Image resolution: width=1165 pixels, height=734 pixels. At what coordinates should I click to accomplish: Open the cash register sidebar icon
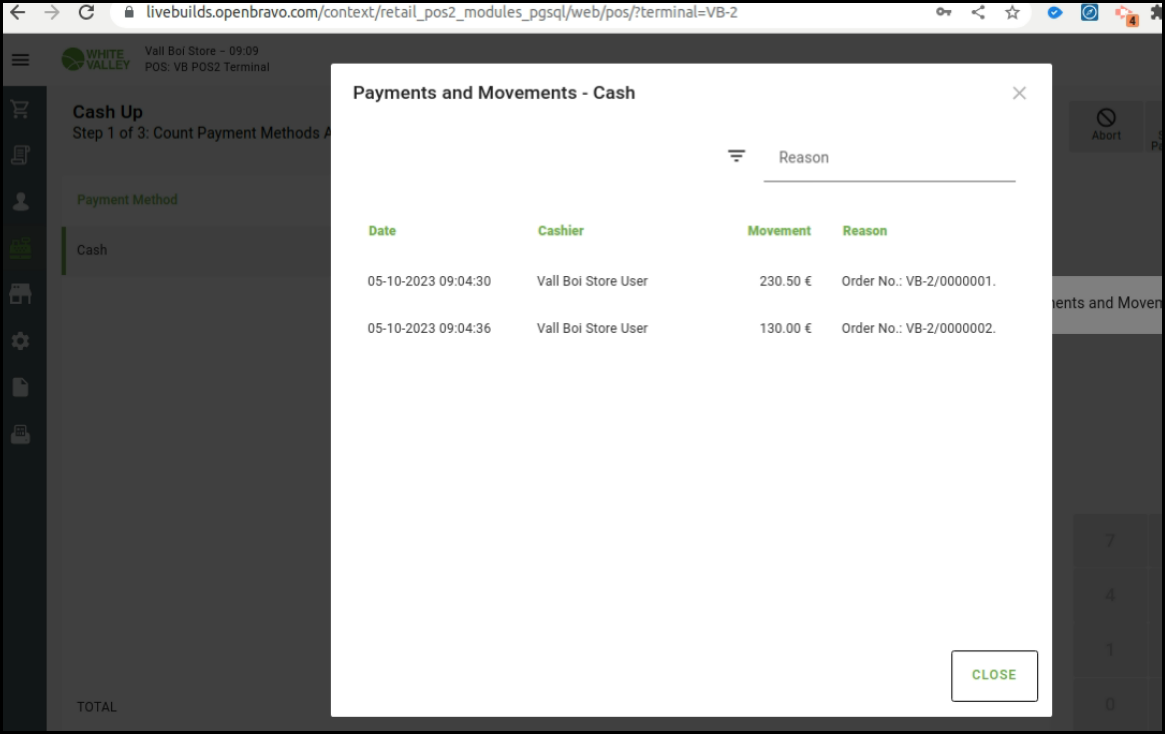click(21, 434)
